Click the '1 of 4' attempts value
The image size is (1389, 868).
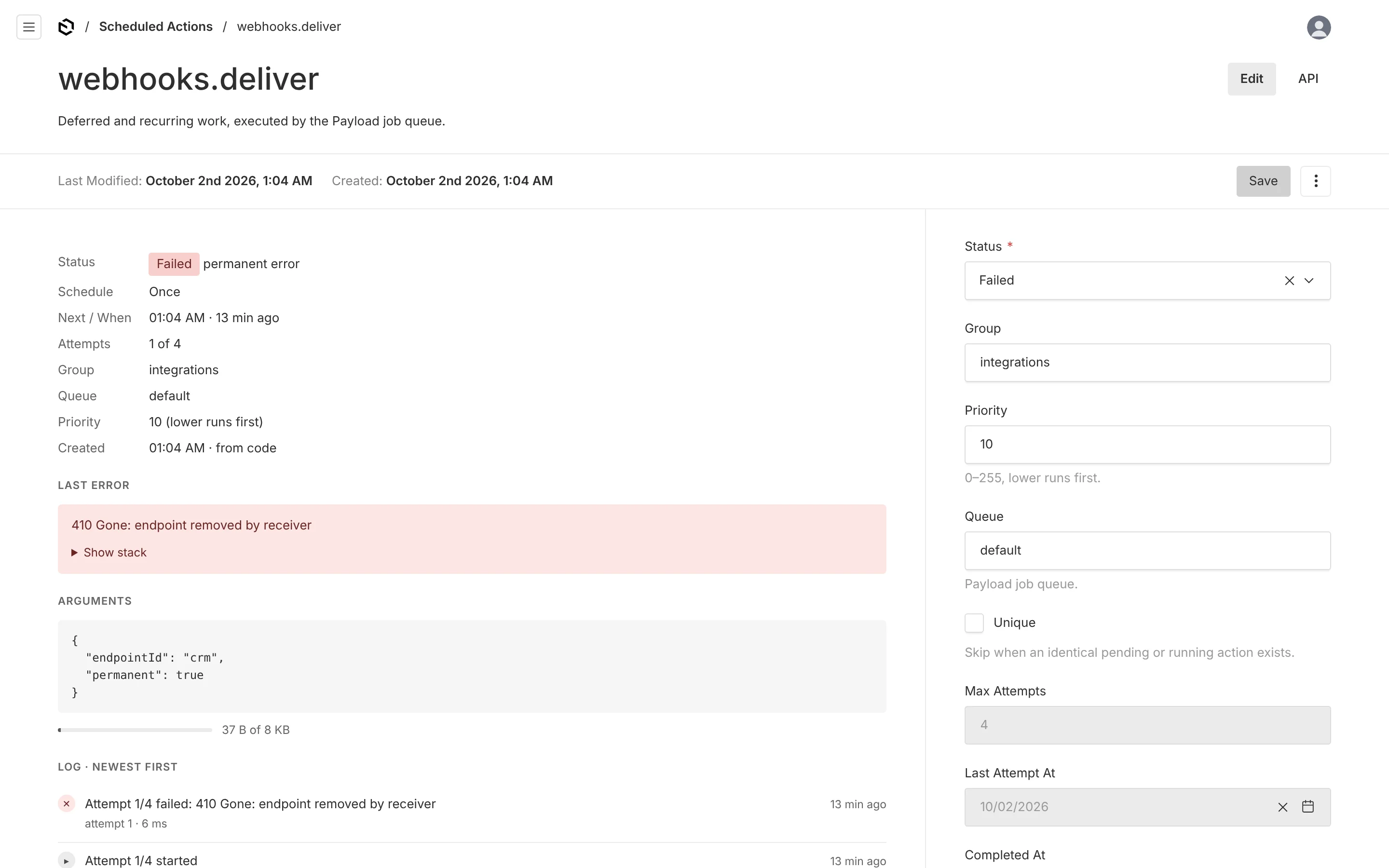click(165, 344)
